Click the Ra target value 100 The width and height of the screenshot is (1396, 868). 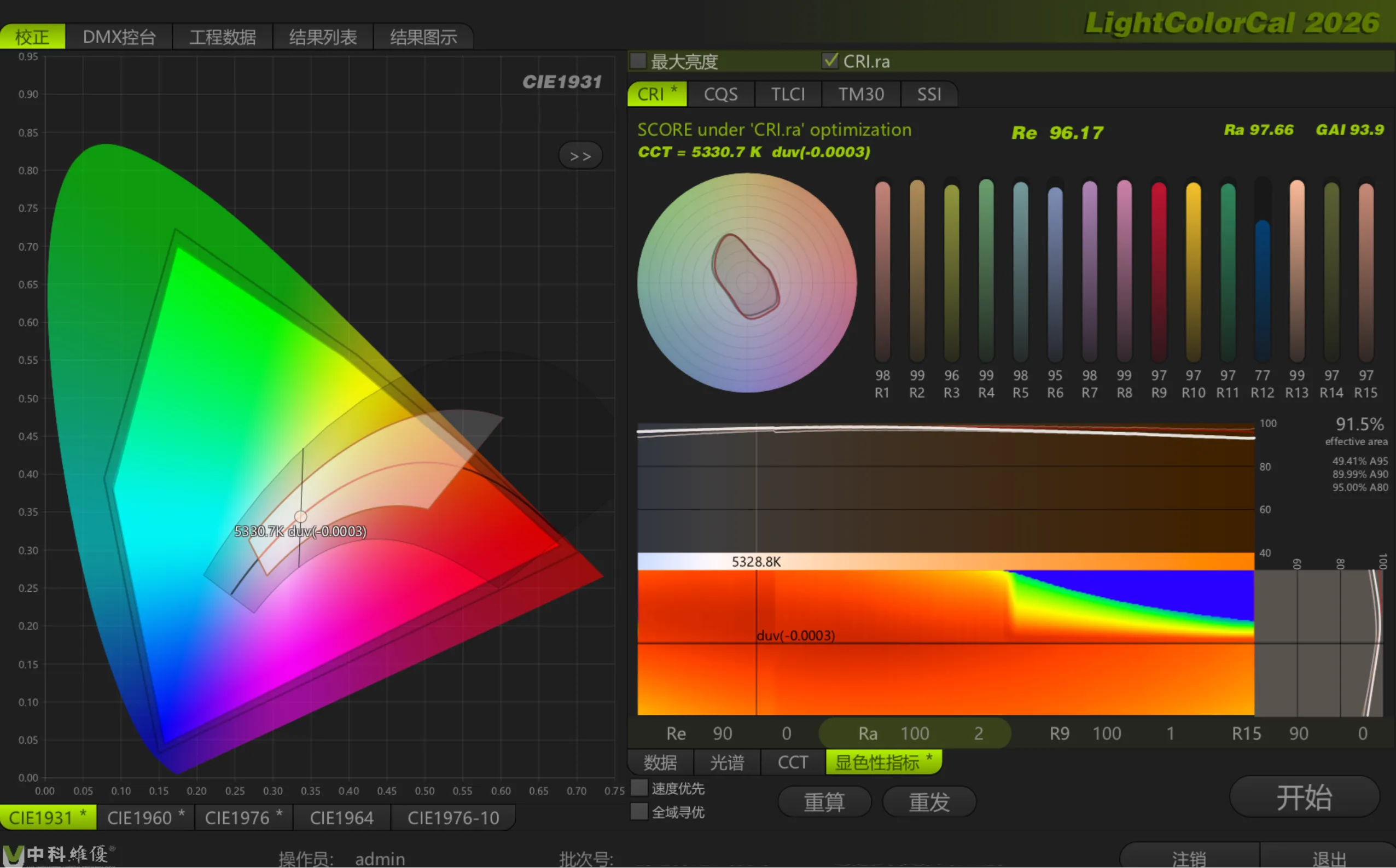915,733
